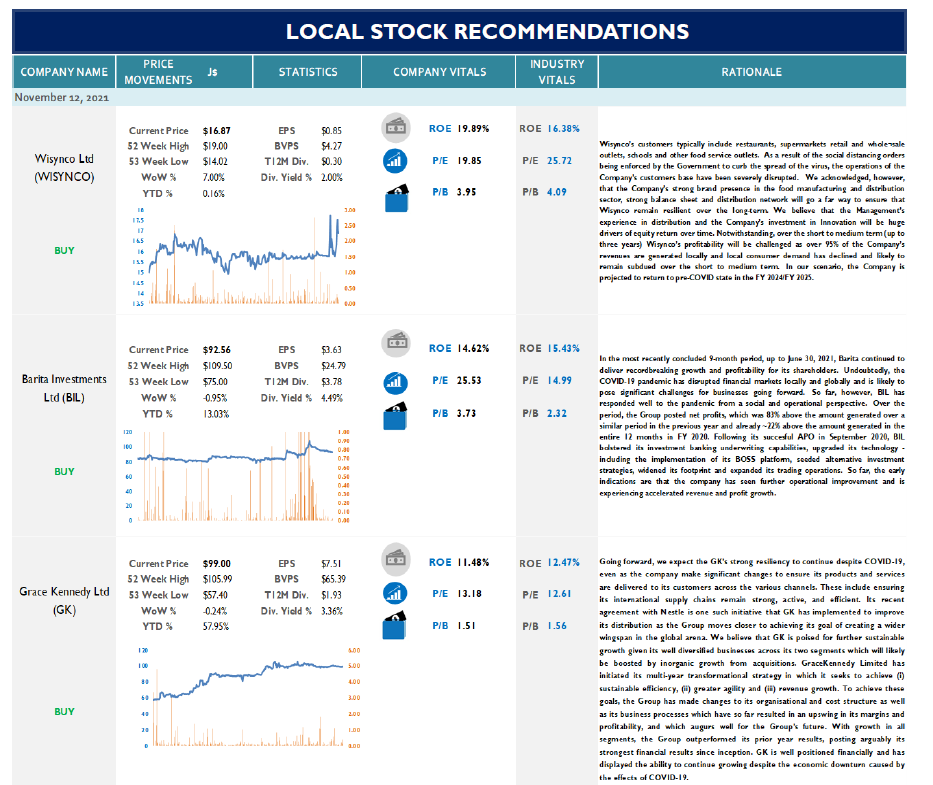Screen dimensions: 933x785
Task: Select the COMPANY NAME column header
Action: point(64,72)
